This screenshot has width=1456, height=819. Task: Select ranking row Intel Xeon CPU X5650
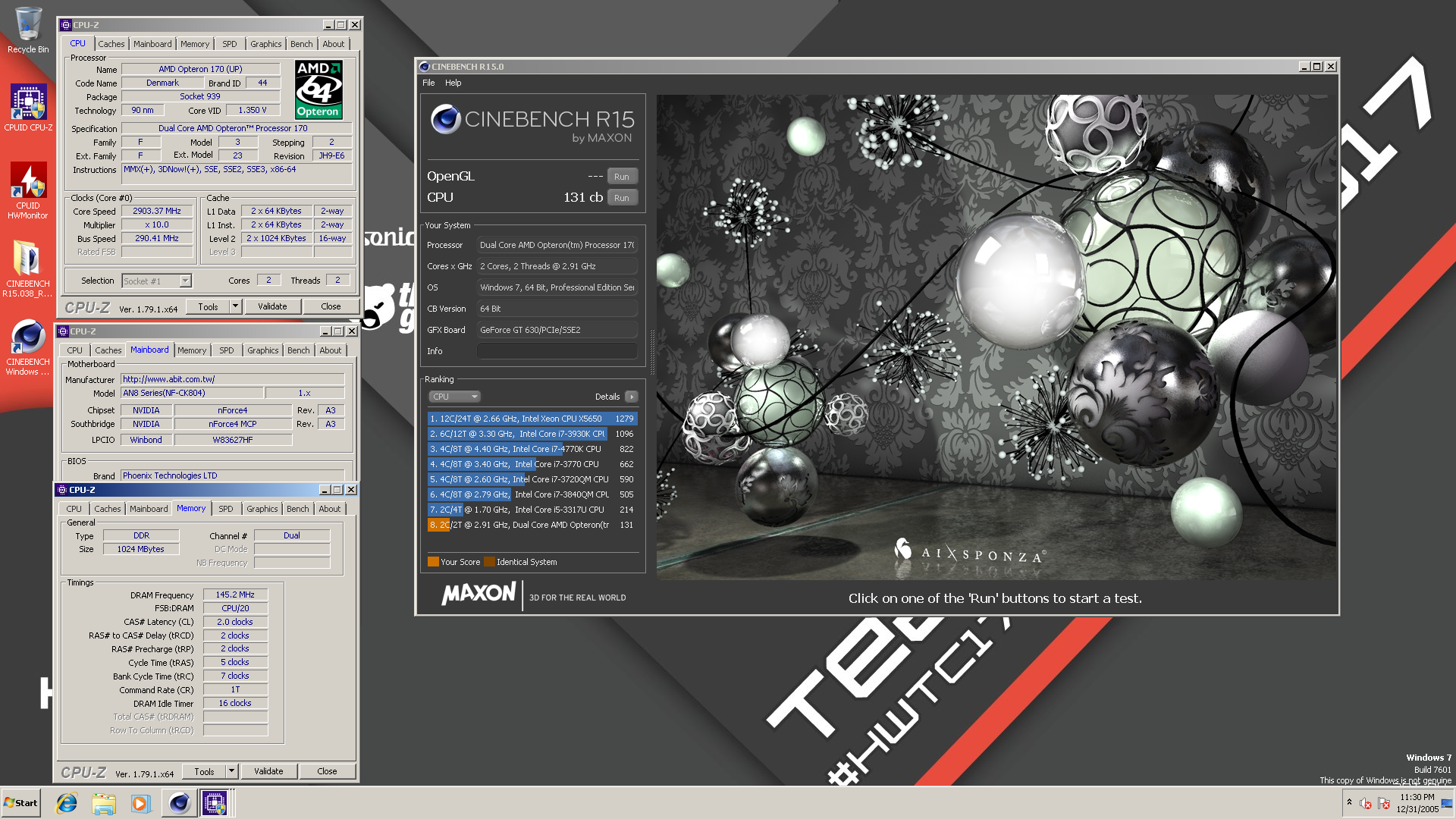532,419
